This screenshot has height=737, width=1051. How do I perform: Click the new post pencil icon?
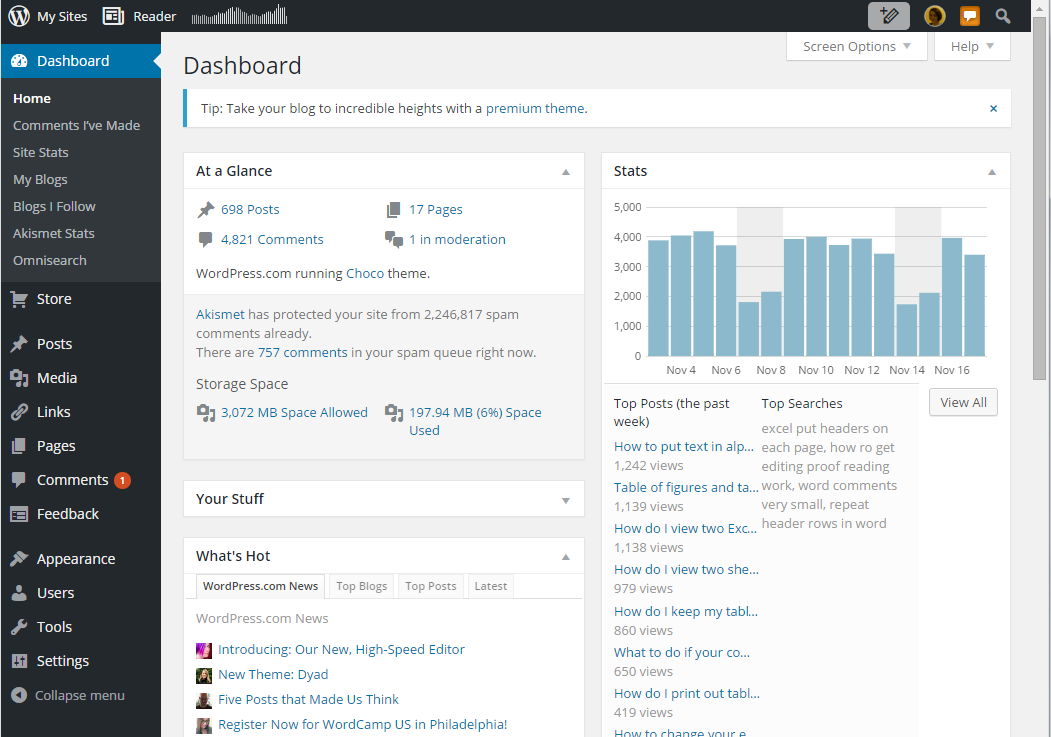(889, 16)
